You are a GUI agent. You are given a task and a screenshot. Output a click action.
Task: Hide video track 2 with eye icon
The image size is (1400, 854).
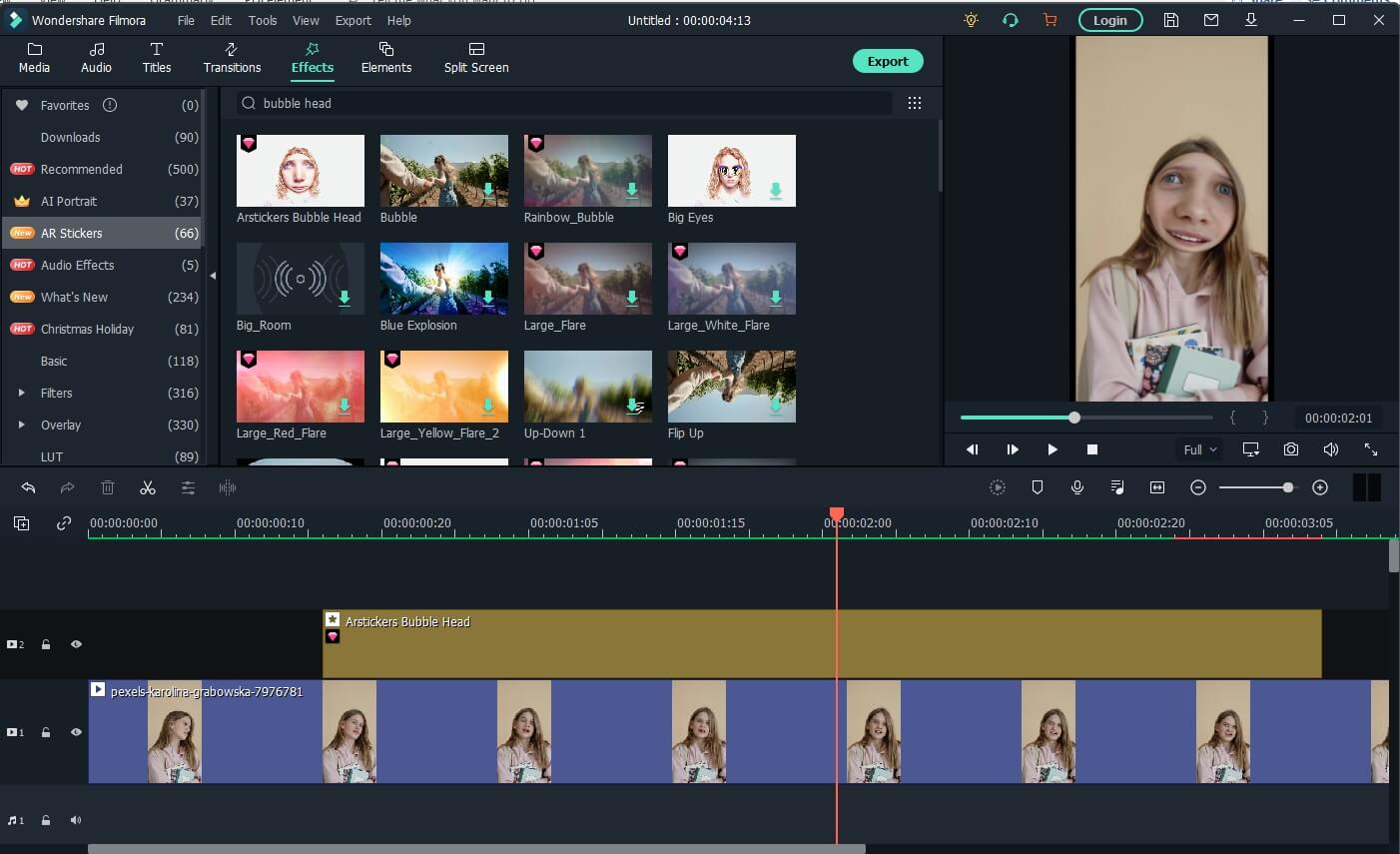[x=76, y=644]
